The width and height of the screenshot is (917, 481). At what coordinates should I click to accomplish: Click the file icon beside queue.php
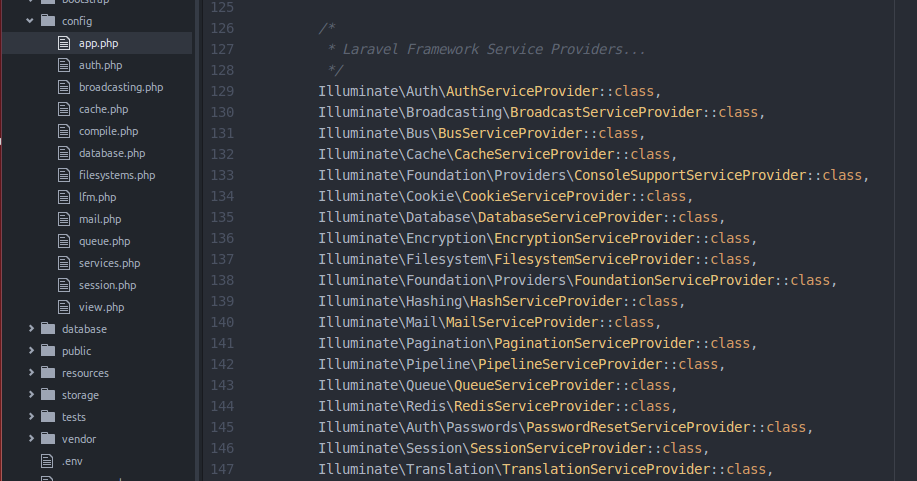click(x=64, y=240)
